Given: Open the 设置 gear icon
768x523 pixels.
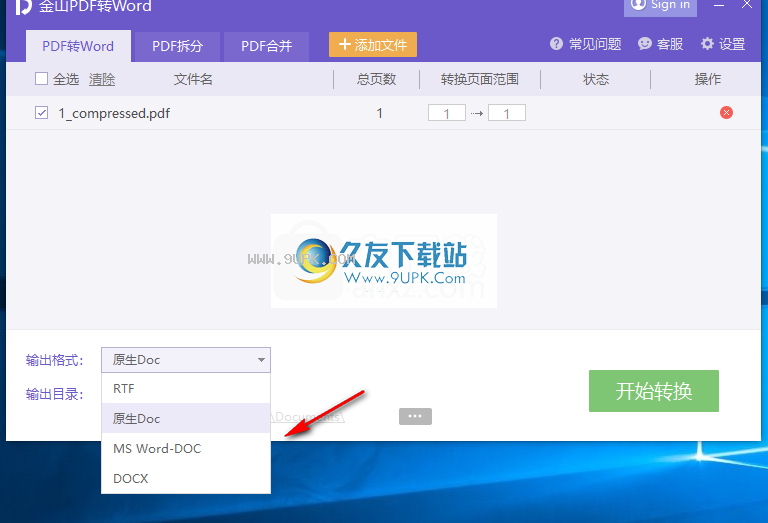Looking at the screenshot, I should click(707, 44).
